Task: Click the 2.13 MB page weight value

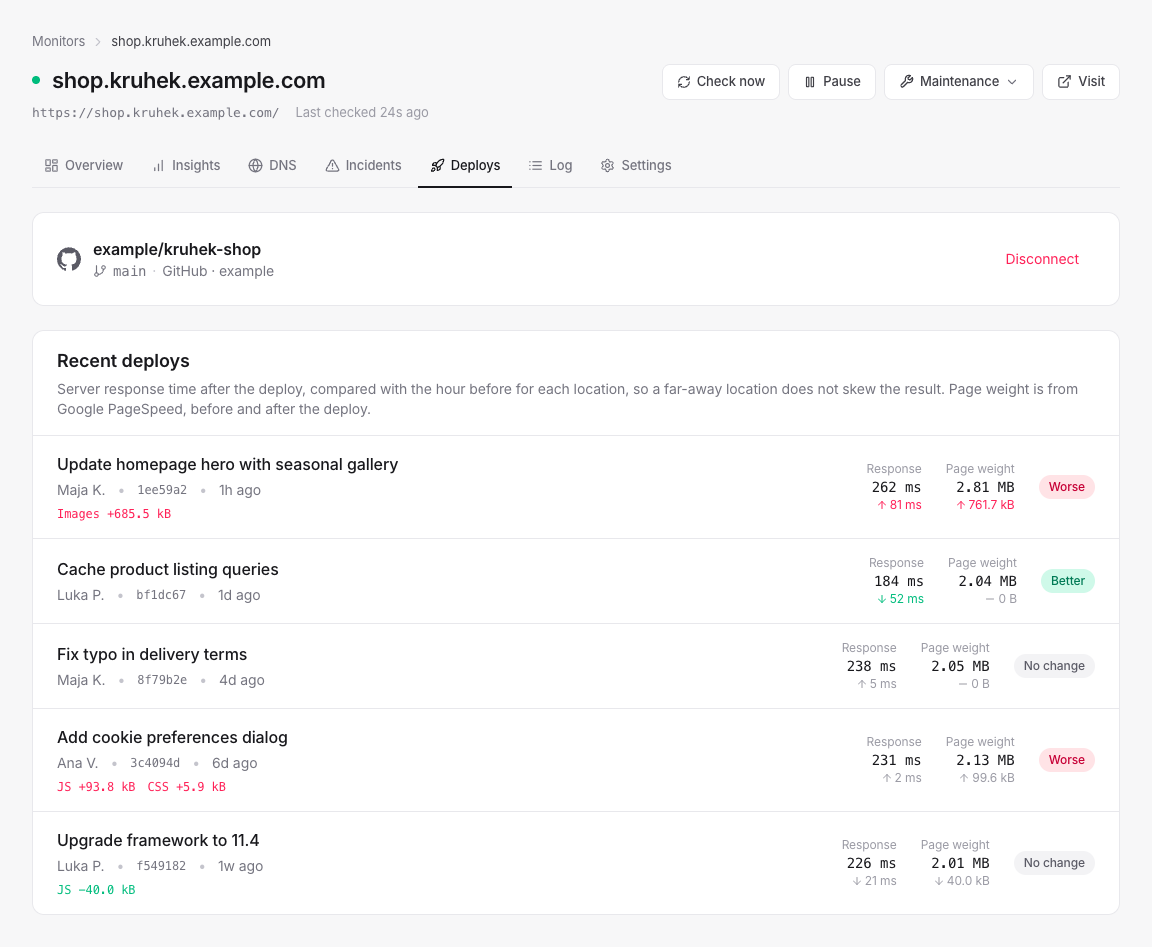Action: (x=985, y=761)
